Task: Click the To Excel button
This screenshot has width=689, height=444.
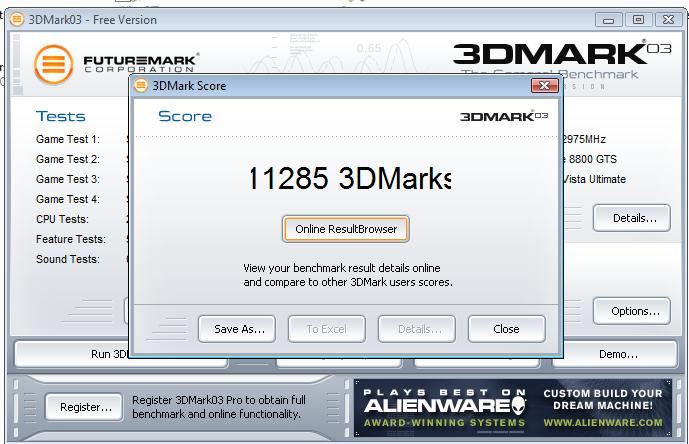Action: [326, 329]
